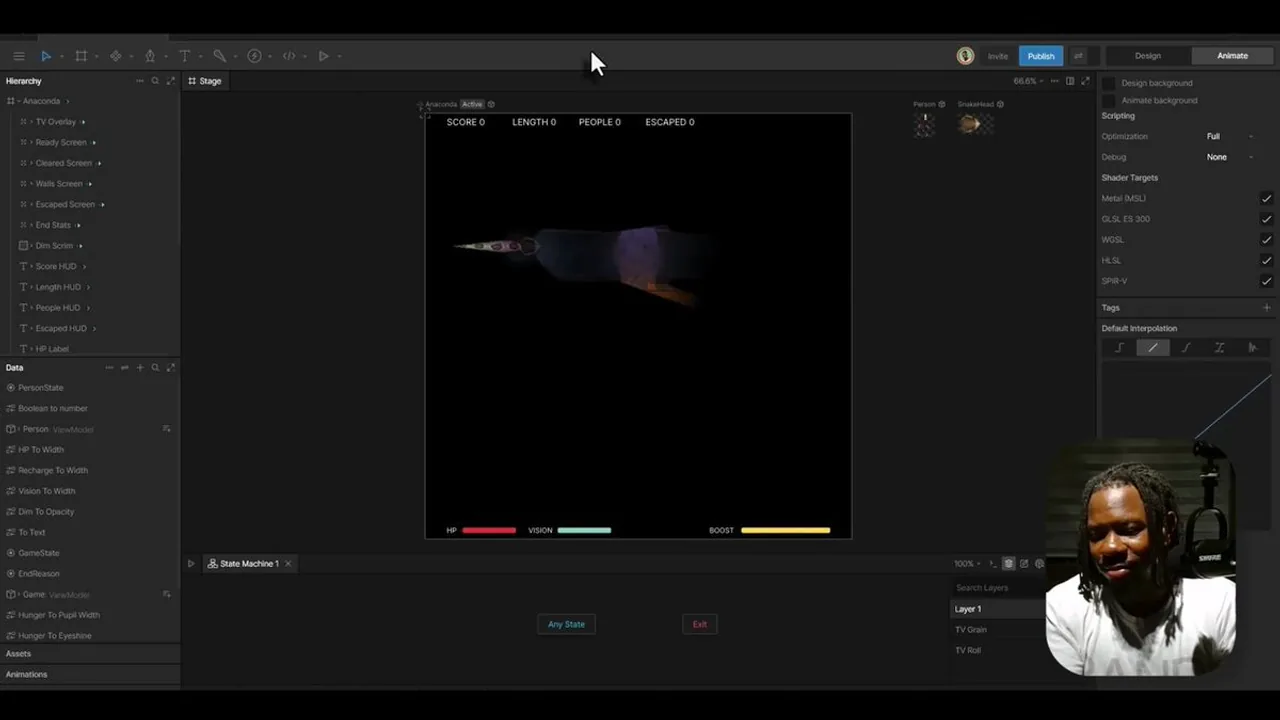Activate the Text tool in toolbar
This screenshot has width=1280, height=720.
pyautogui.click(x=185, y=56)
